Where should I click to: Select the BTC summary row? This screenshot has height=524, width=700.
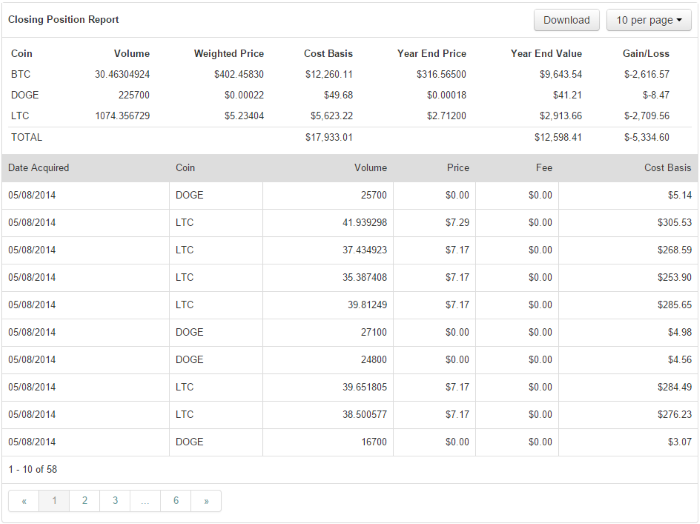[x=350, y=74]
